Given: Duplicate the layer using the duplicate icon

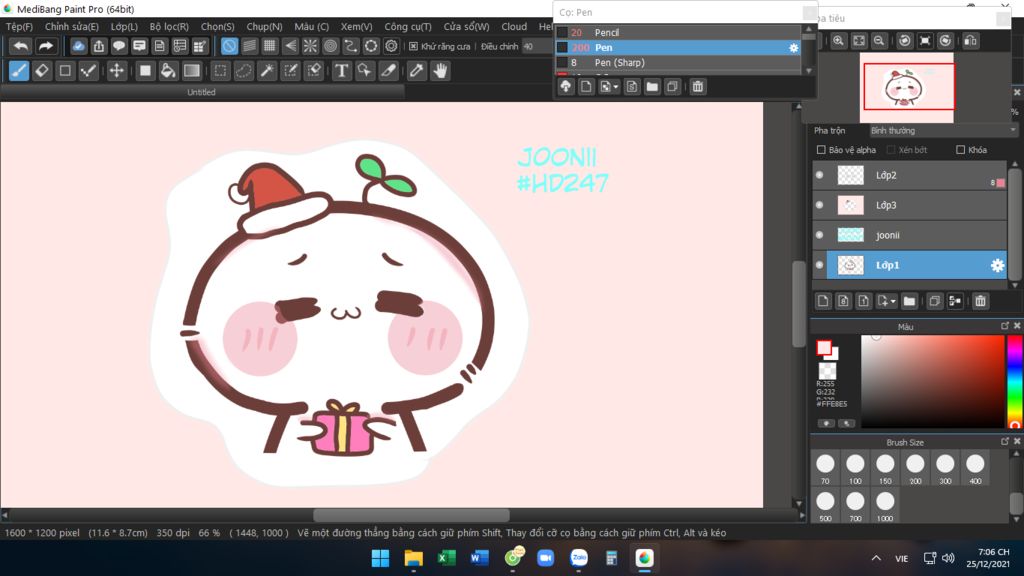Looking at the screenshot, I should (x=935, y=301).
